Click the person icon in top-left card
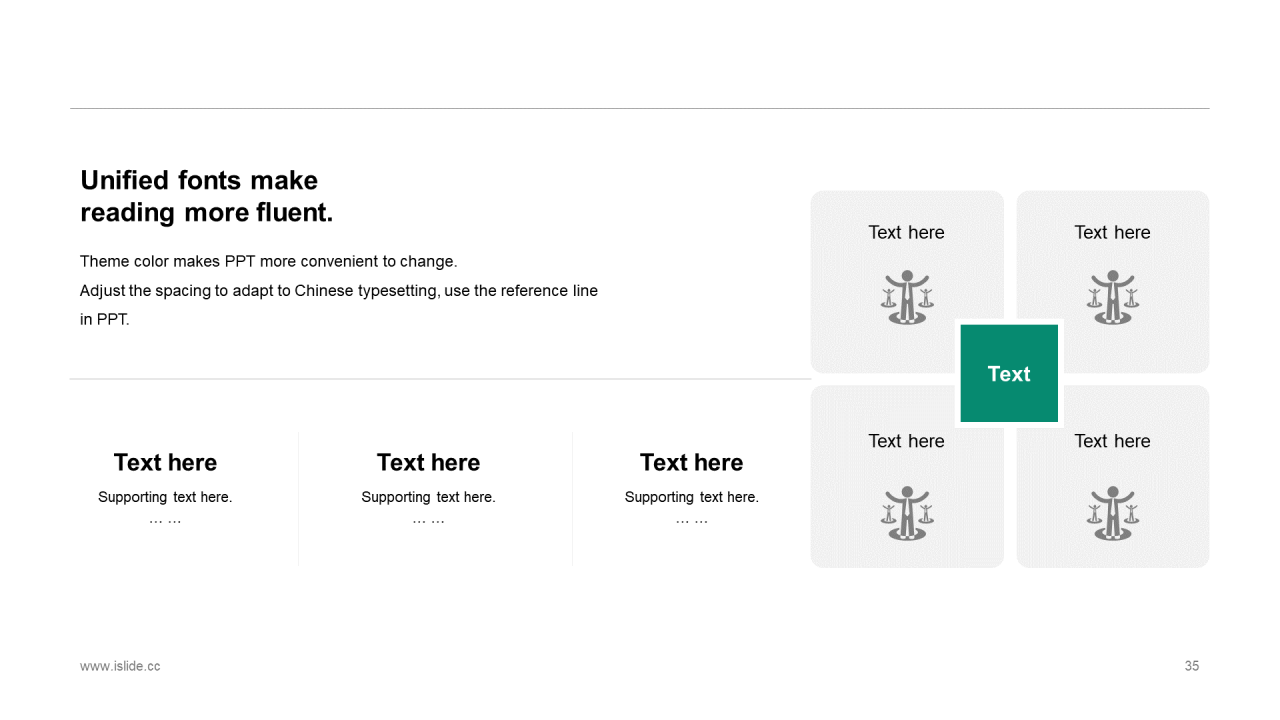The height and width of the screenshot is (720, 1280). tap(907, 297)
